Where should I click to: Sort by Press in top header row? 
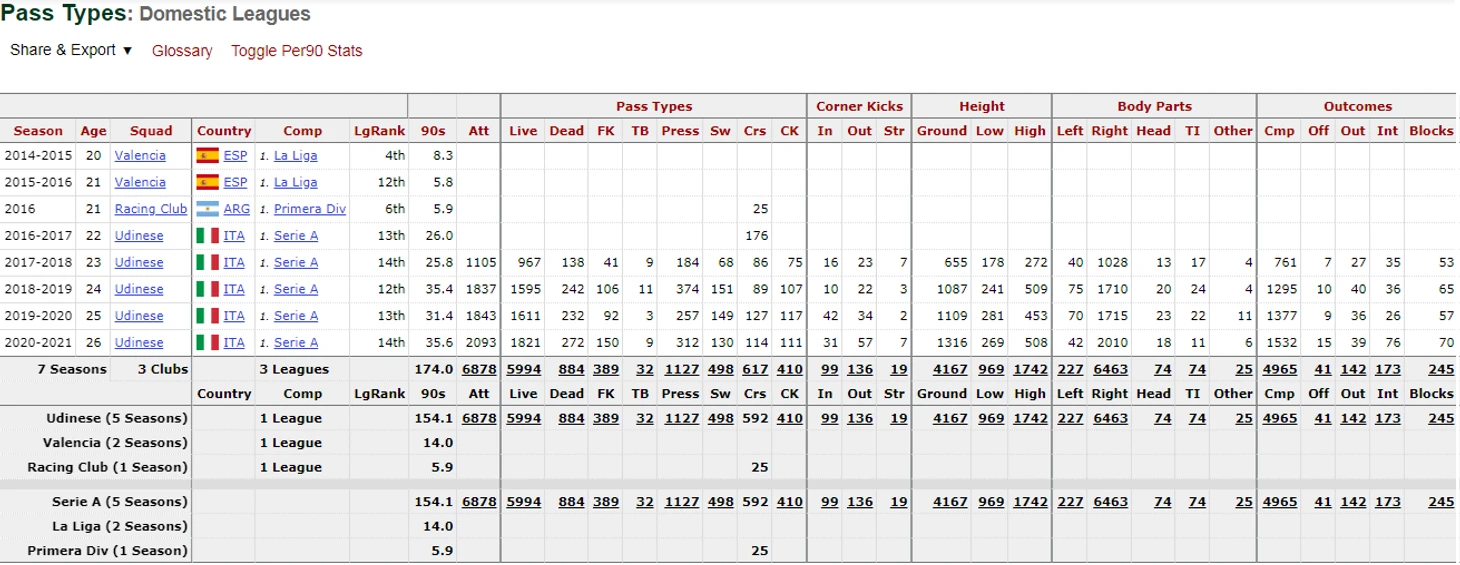coord(680,131)
